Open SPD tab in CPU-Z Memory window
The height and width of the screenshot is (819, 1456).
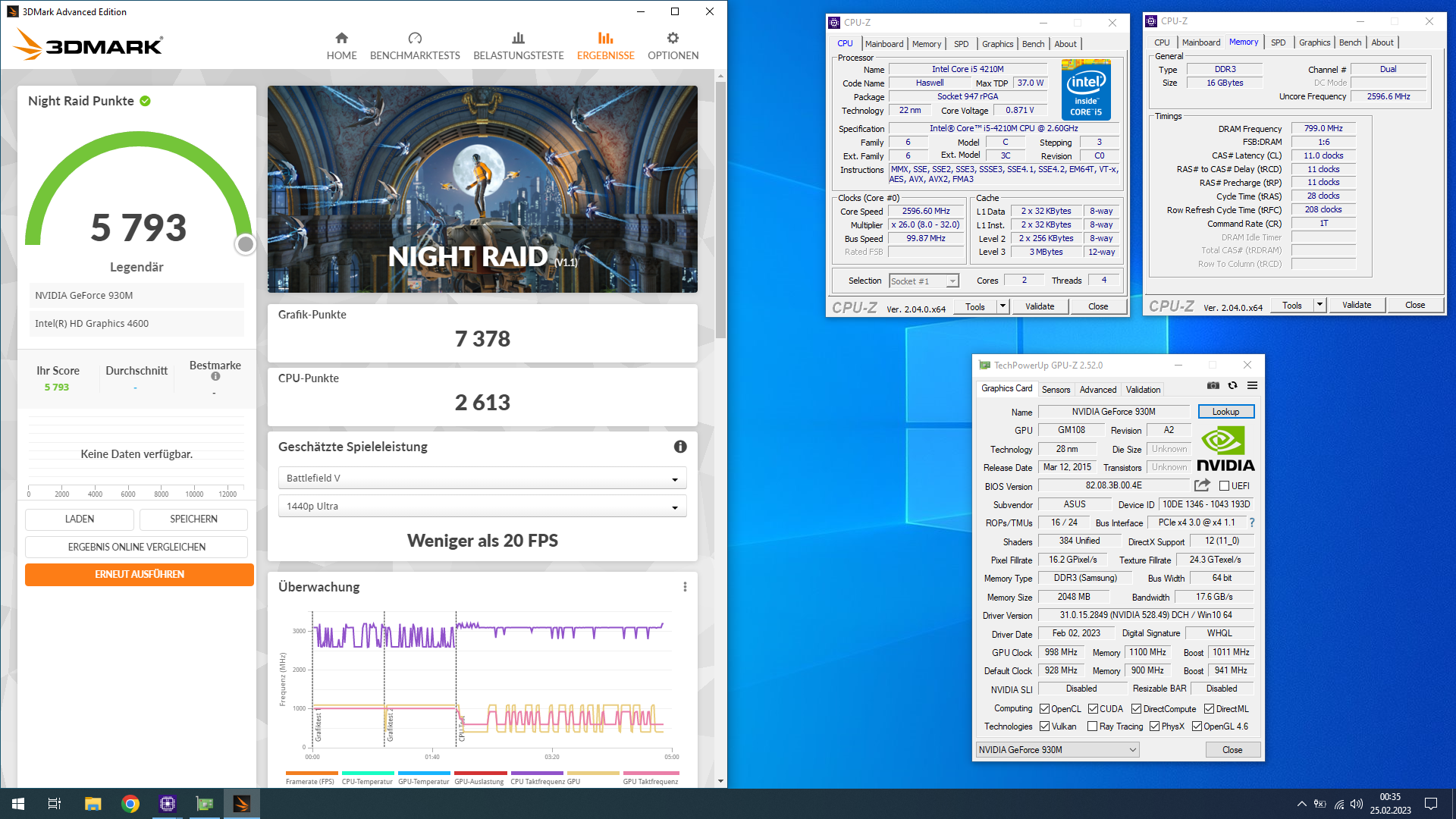point(1278,42)
